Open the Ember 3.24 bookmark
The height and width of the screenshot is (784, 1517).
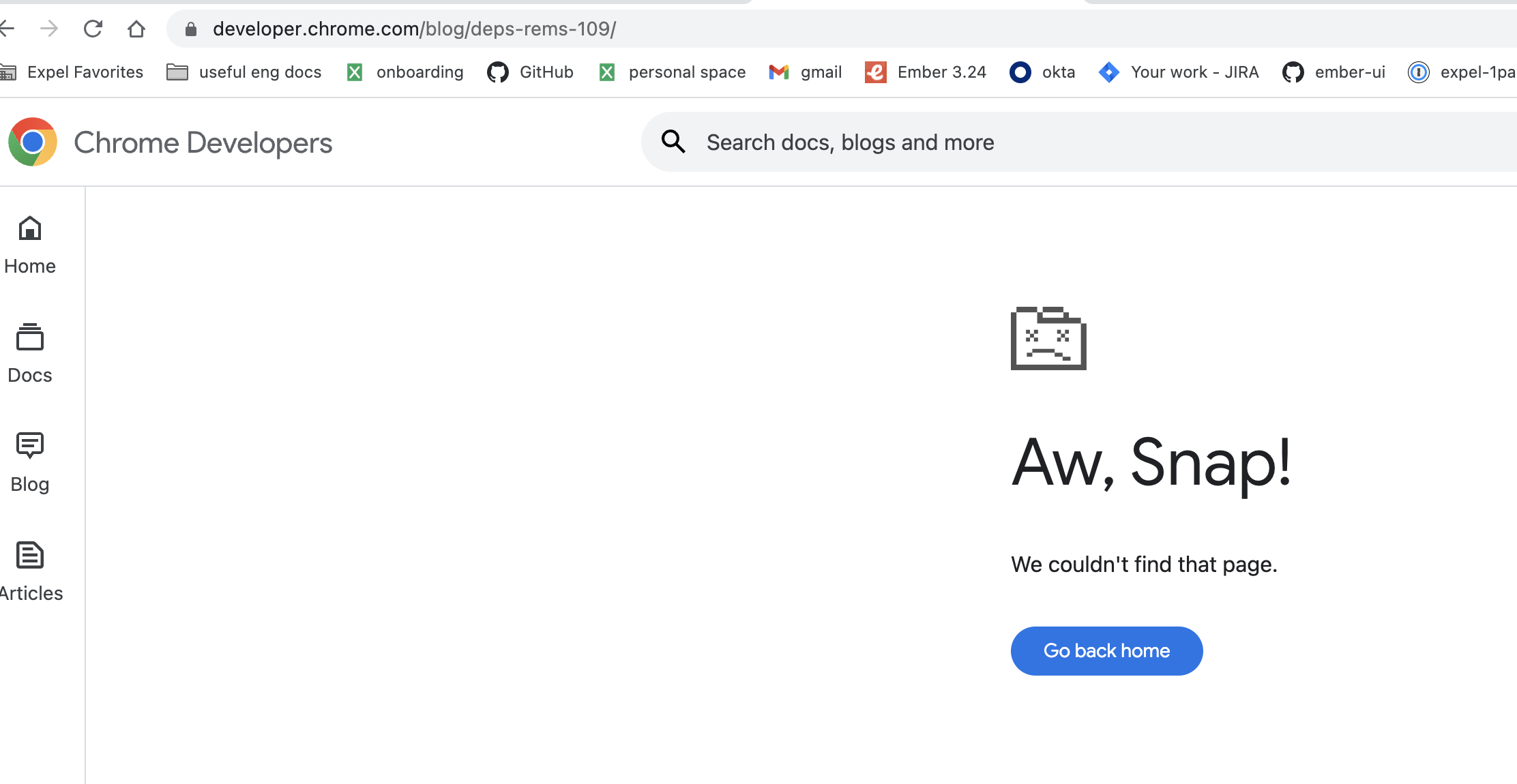coord(926,72)
